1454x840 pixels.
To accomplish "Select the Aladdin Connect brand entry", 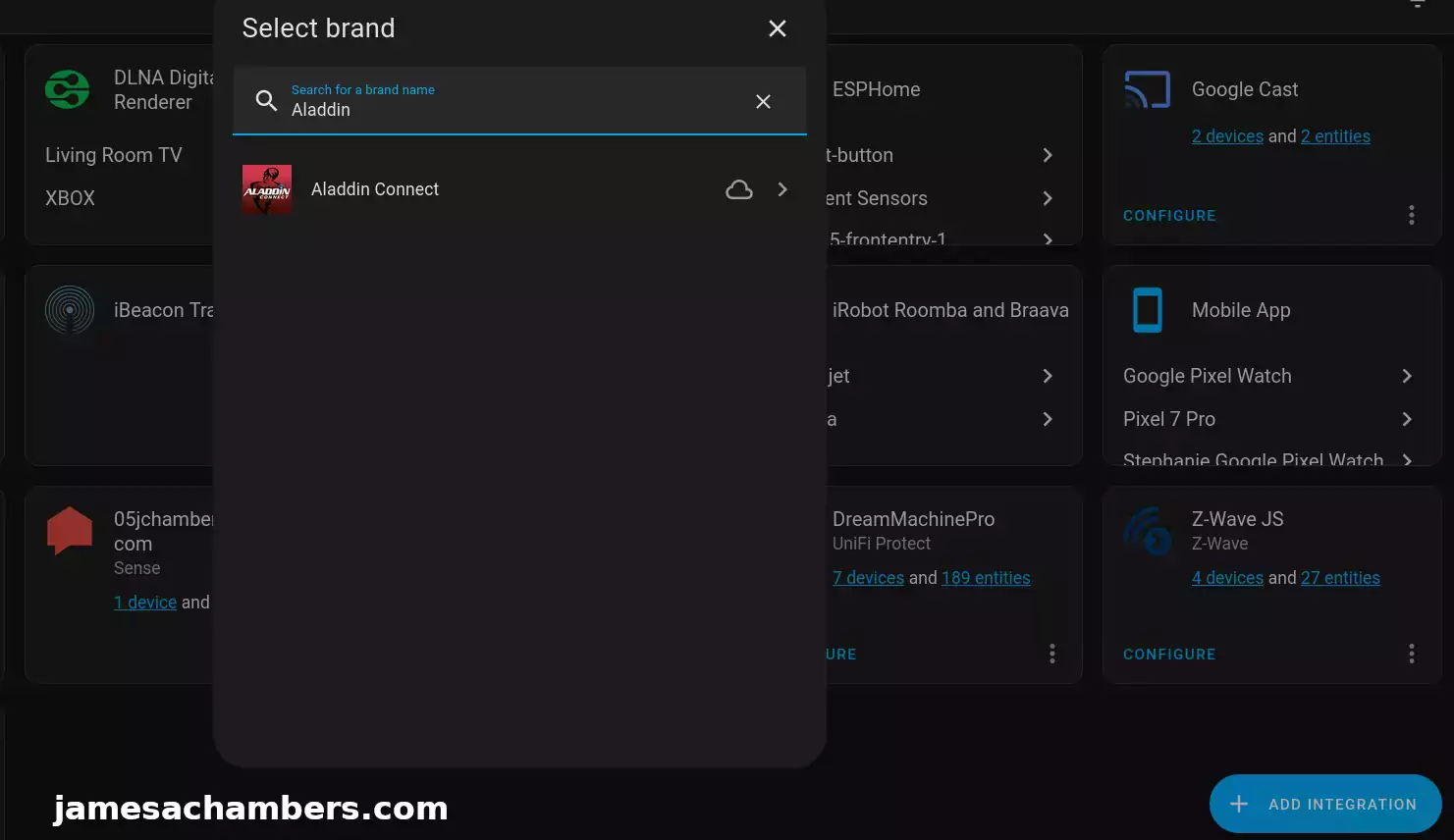I will [x=519, y=189].
